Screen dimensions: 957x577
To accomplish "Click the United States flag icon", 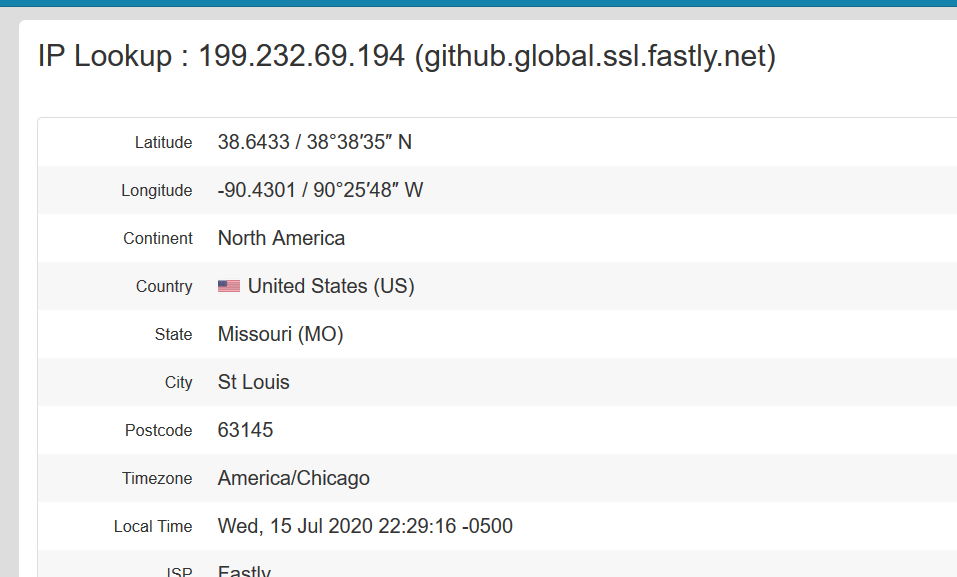I will (230, 286).
